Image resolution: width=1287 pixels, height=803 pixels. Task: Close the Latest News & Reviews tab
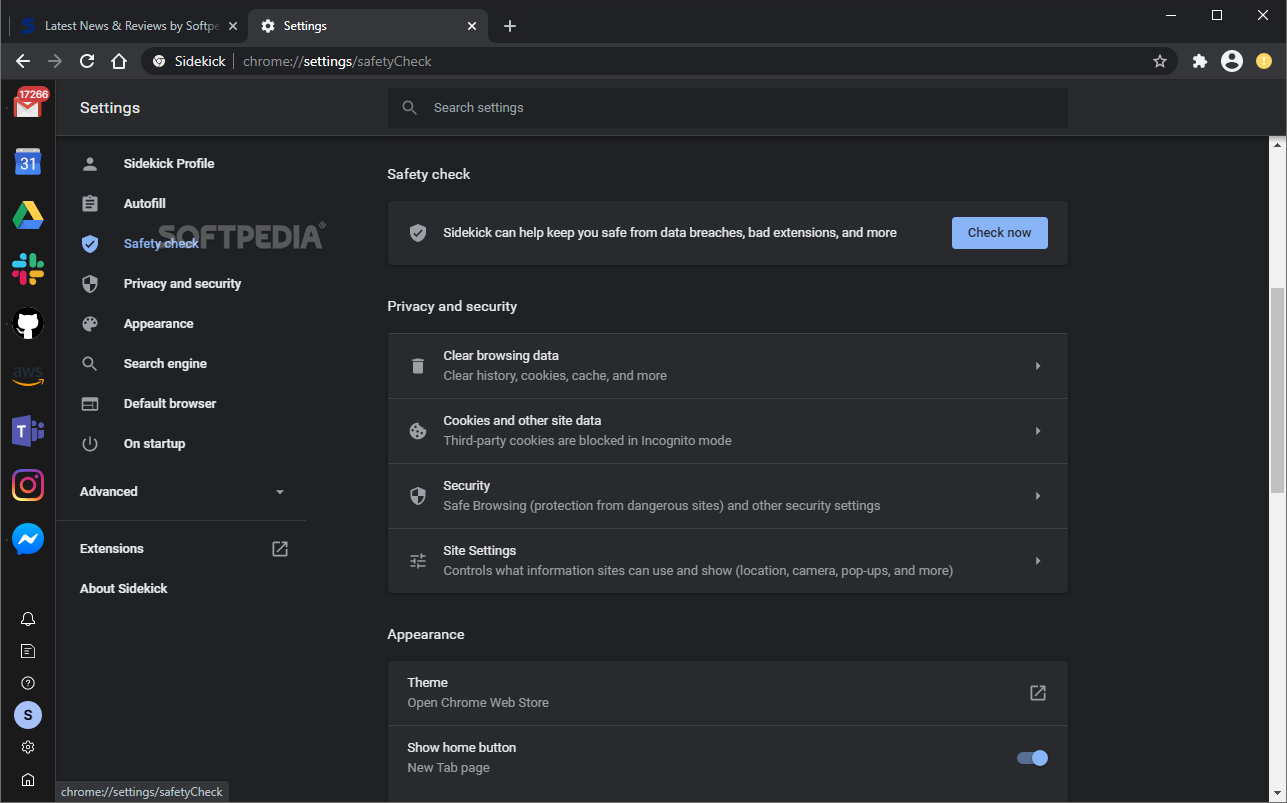click(x=233, y=26)
